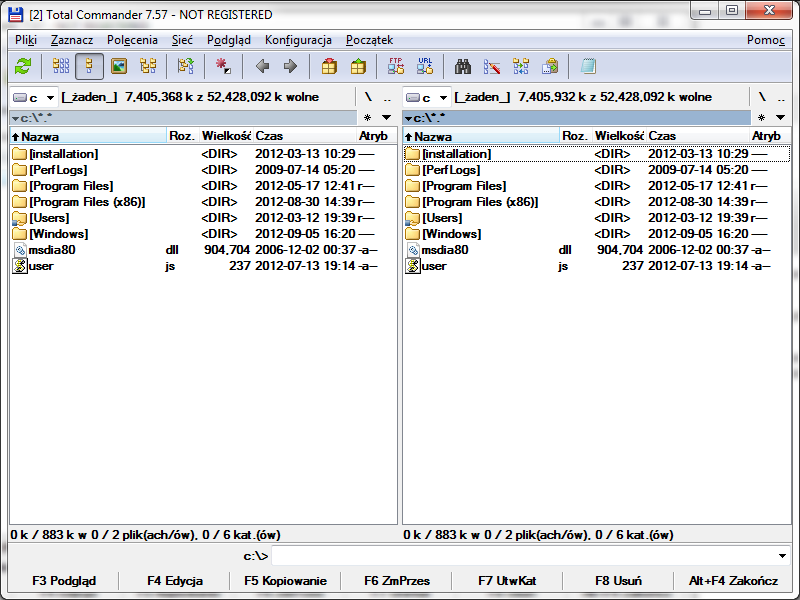The image size is (800, 600).
Task: Toggle the full details view icon
Action: pyautogui.click(x=89, y=66)
